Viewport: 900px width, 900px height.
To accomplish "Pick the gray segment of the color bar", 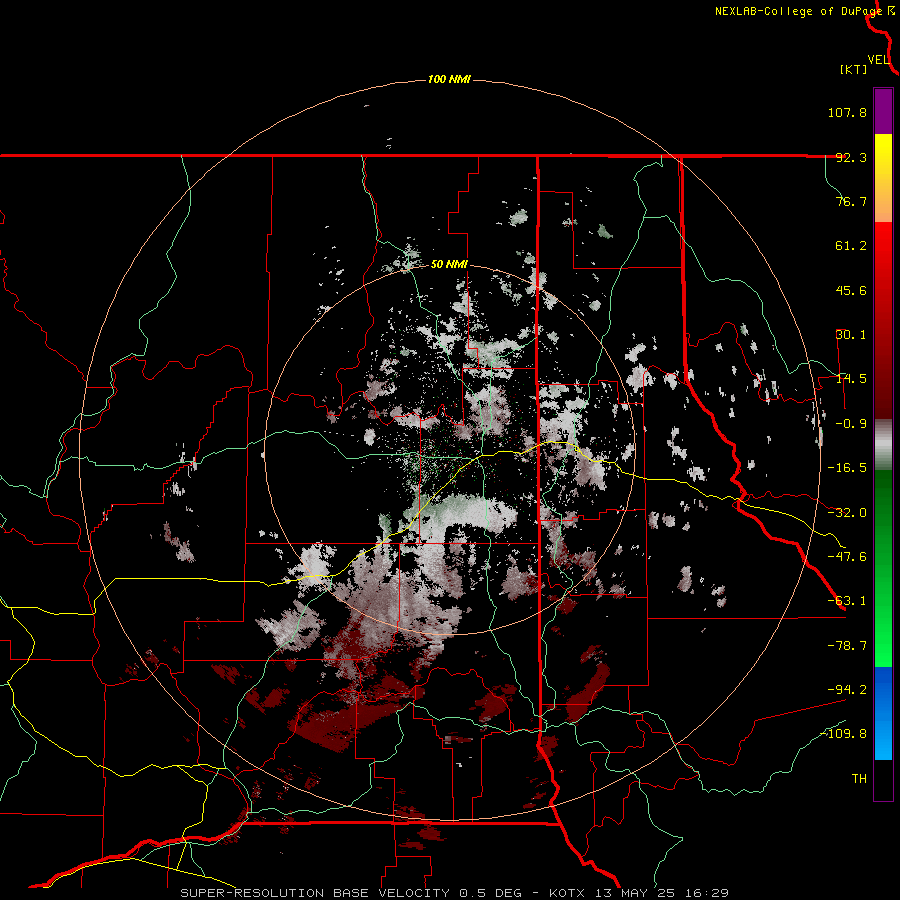I will 883,445.
